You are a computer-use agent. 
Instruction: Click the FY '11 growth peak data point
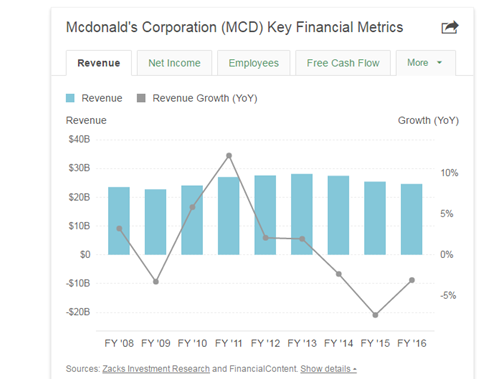pyautogui.click(x=229, y=156)
